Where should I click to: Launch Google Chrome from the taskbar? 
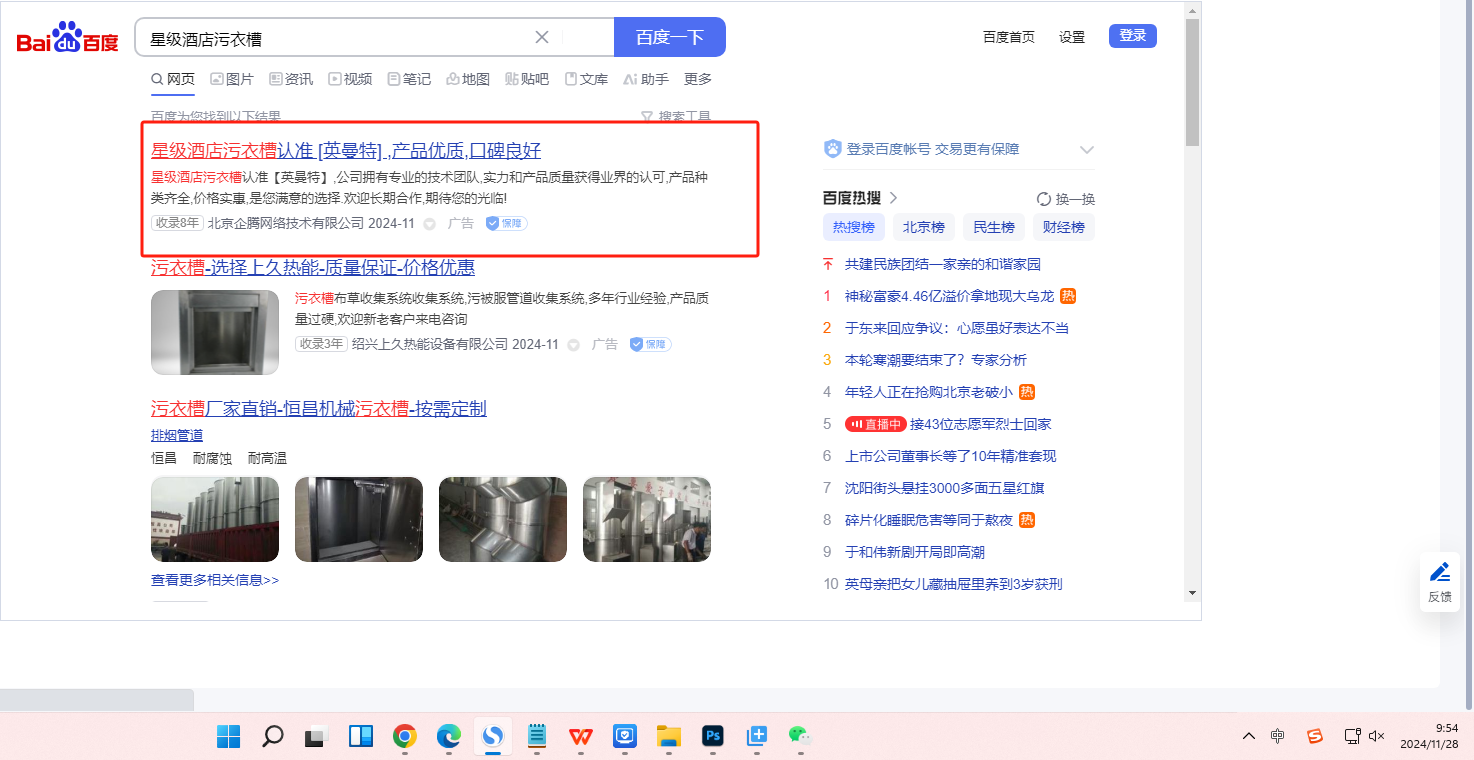pyautogui.click(x=405, y=736)
